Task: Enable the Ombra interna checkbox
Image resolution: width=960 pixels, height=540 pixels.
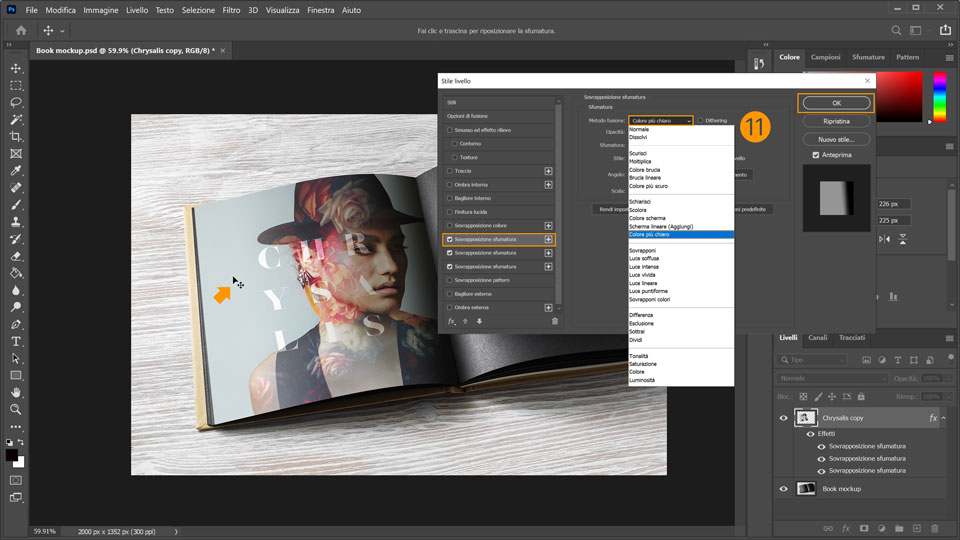Action: (450, 184)
